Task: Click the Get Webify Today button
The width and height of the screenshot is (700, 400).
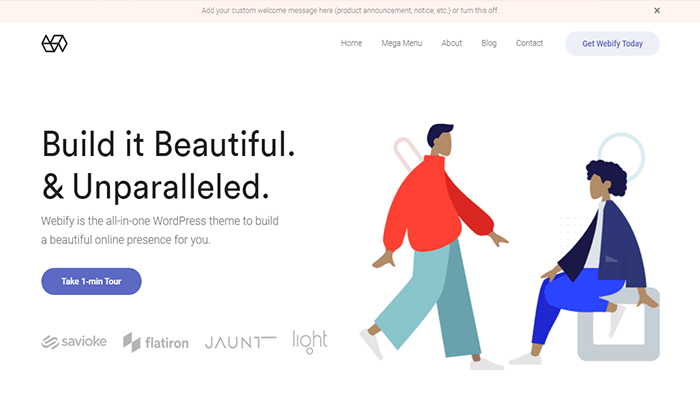Action: click(x=612, y=43)
